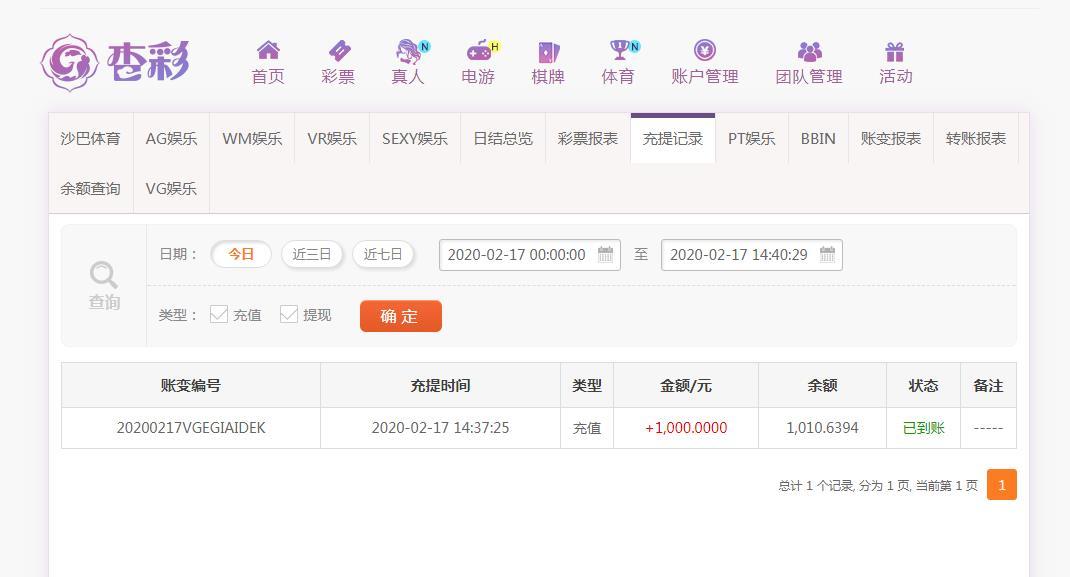
Task: Select the 今日 date range option
Action: pyautogui.click(x=241, y=254)
